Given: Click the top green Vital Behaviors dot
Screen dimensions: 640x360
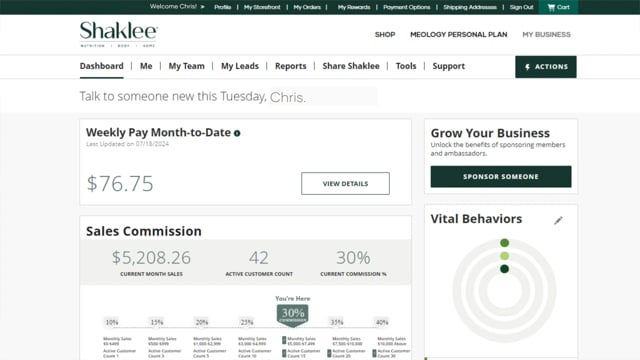Looking at the screenshot, I should point(504,243).
